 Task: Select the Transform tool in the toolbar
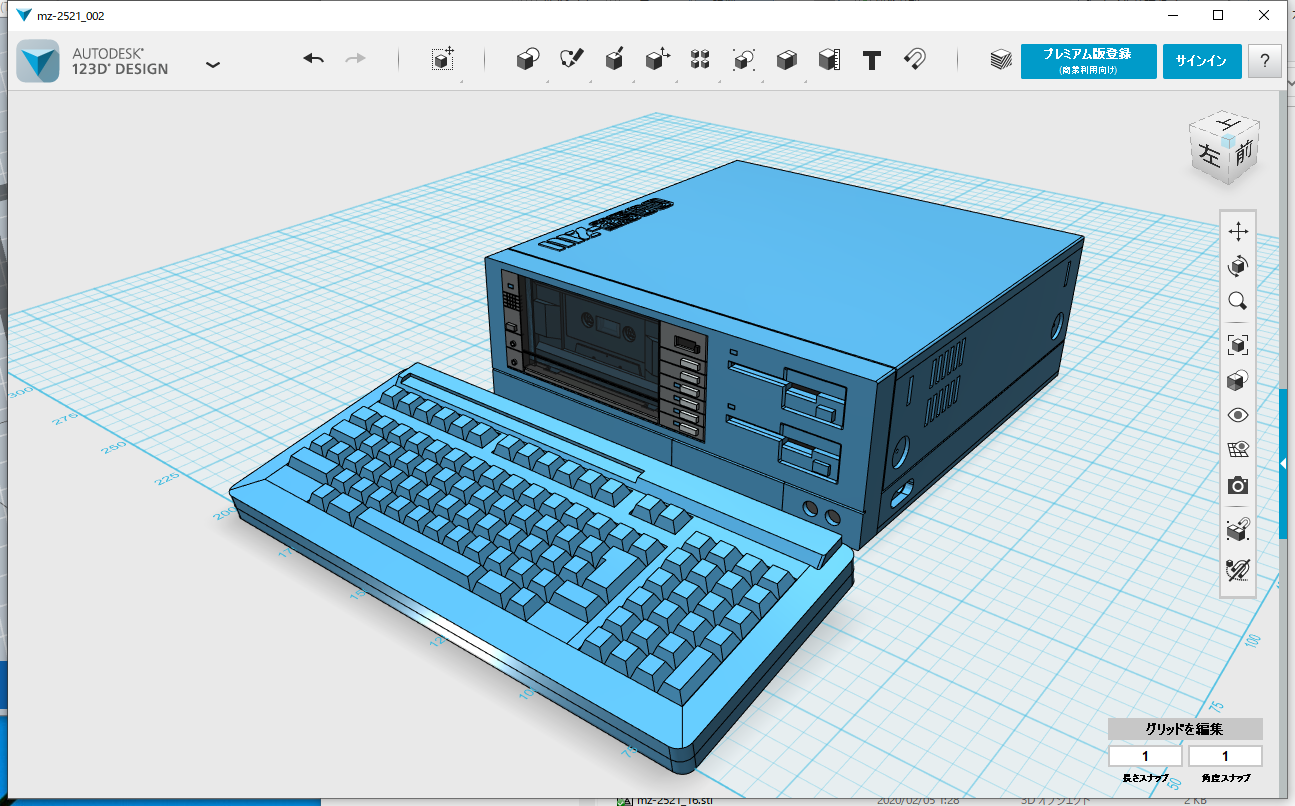pos(443,59)
